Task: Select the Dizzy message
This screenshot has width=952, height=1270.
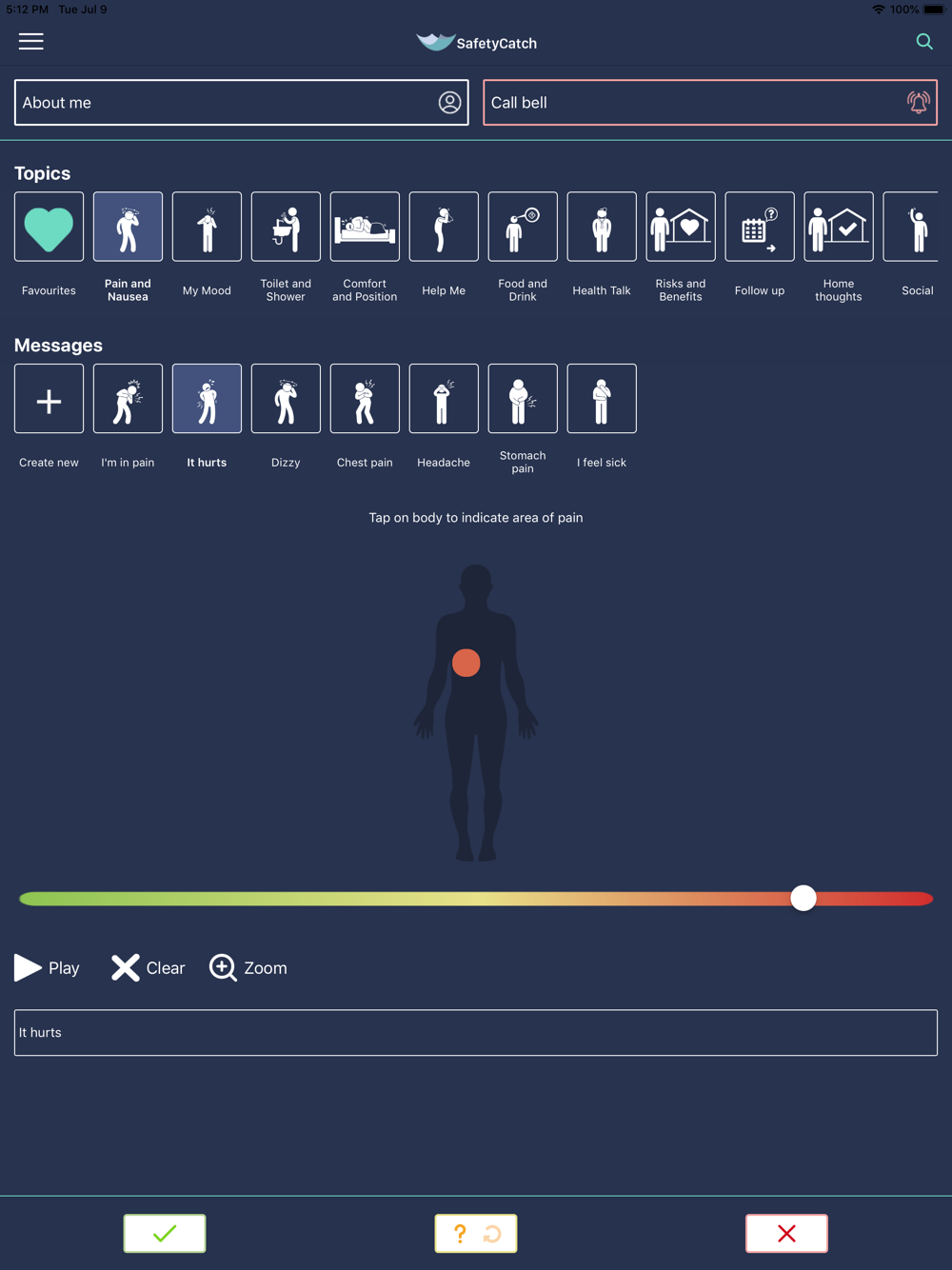Action: coord(286,399)
